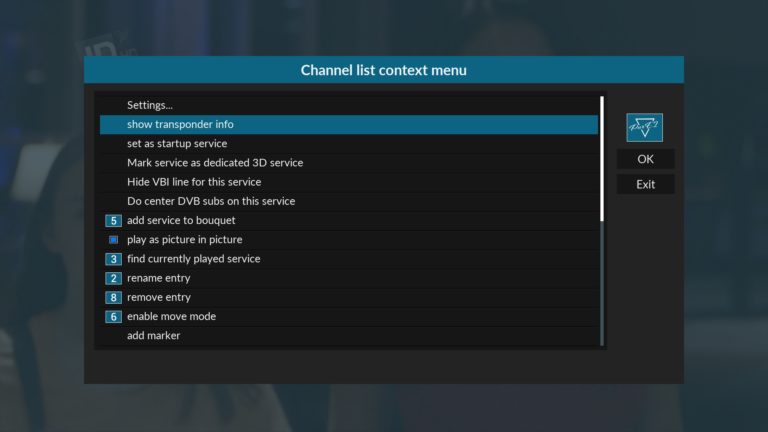This screenshot has height=432, width=768.
Task: Toggle Do center DVB subs on this service
Action: [349, 201]
